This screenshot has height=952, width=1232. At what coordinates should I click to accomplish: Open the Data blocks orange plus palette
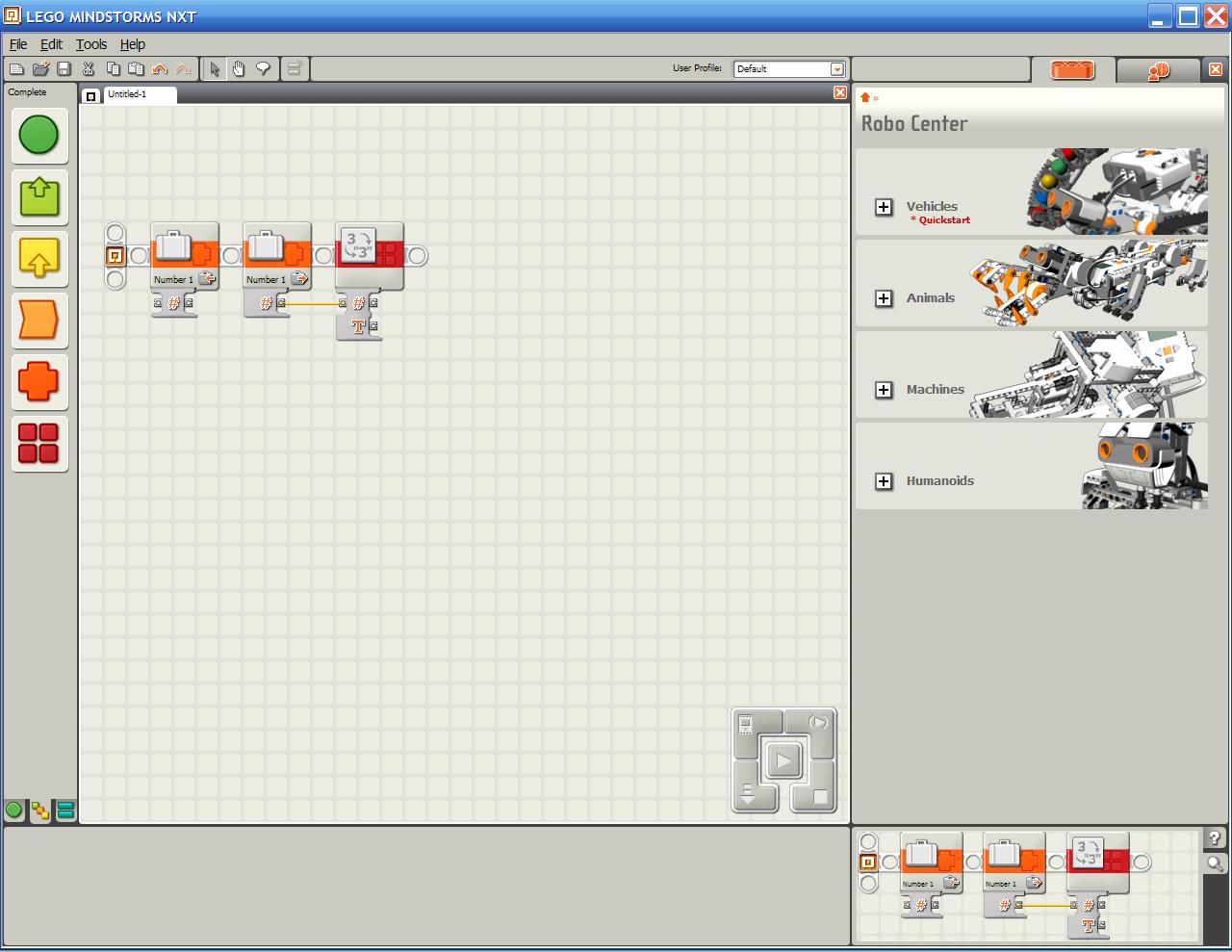[39, 381]
